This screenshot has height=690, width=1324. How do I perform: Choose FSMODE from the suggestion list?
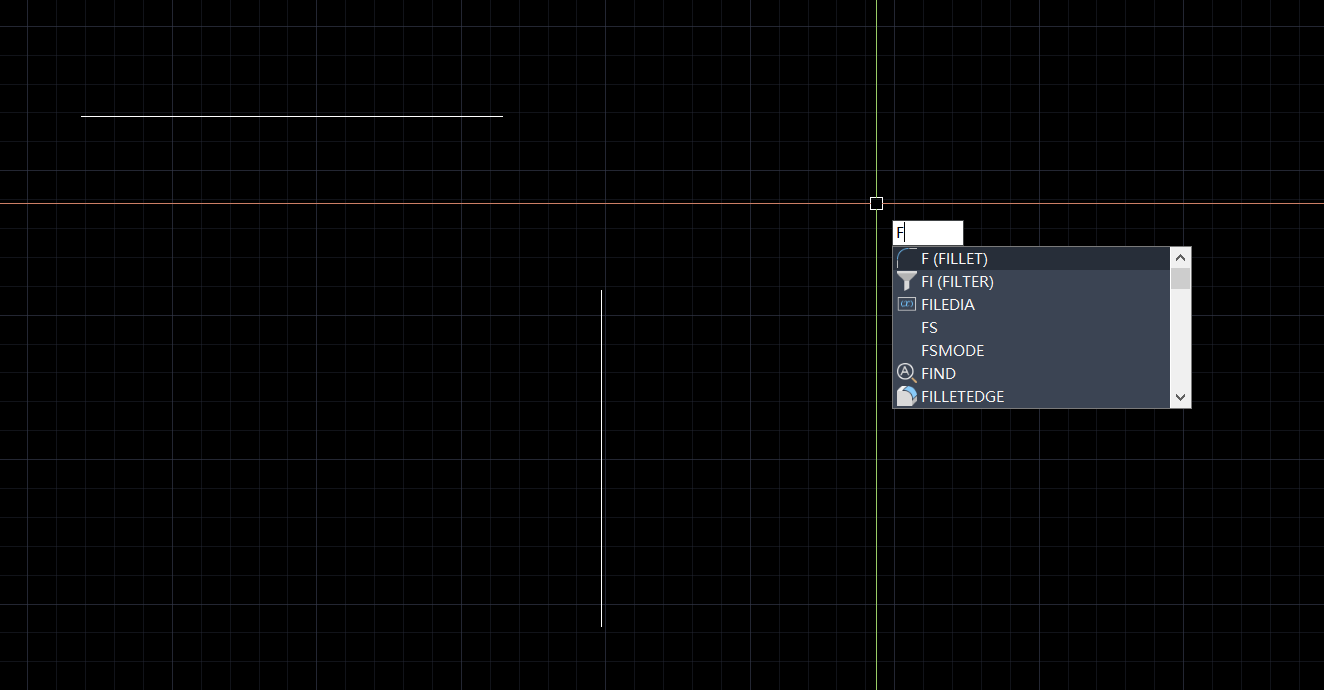coord(952,351)
